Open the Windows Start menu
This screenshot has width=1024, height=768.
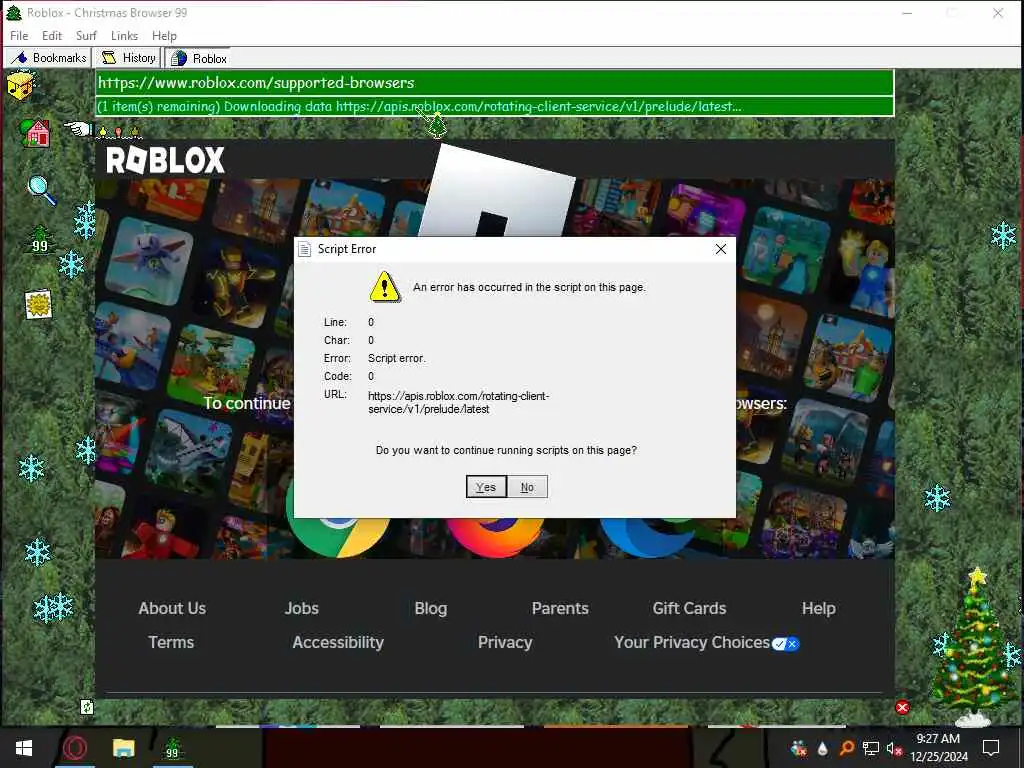pos(24,748)
